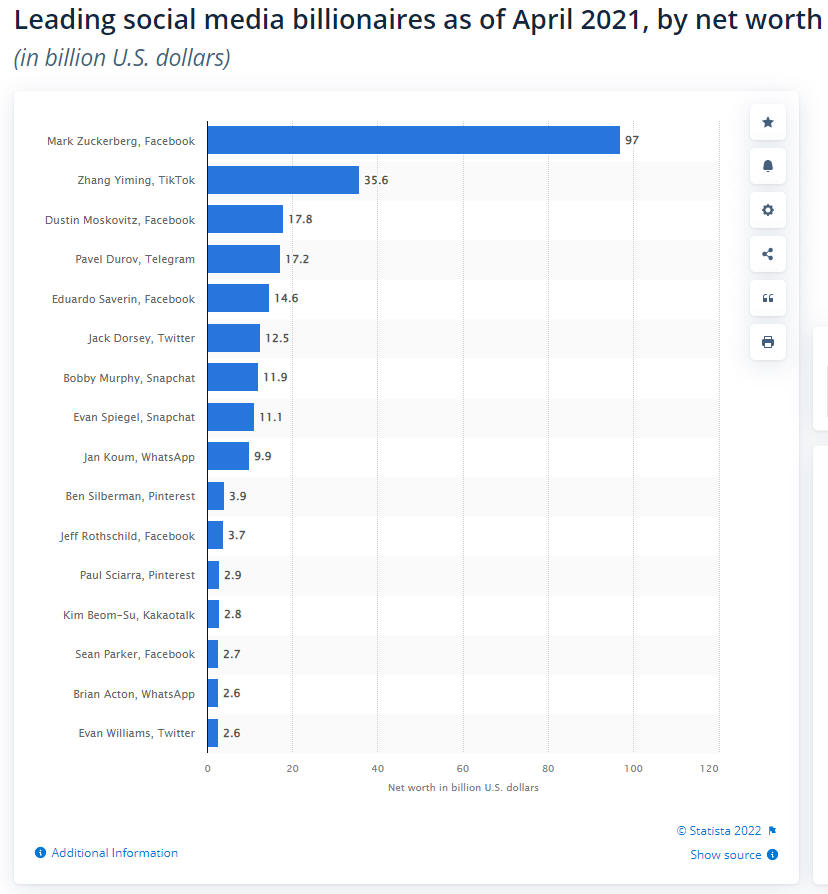The width and height of the screenshot is (828, 894).
Task: Click the chart title heading text
Action: (x=418, y=21)
